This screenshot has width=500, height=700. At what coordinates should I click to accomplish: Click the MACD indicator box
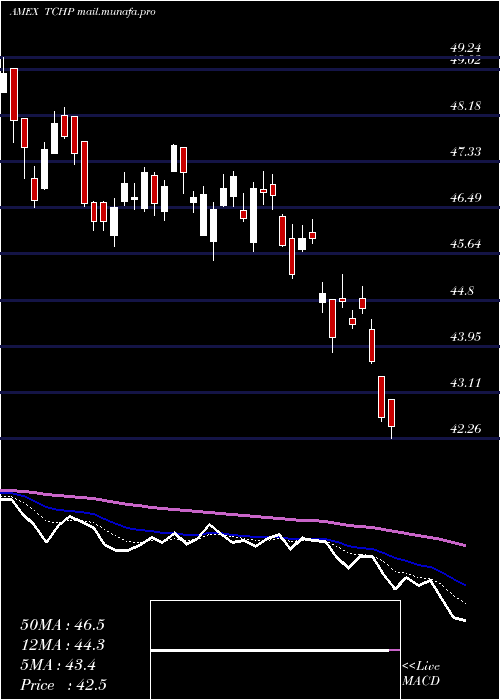275,650
